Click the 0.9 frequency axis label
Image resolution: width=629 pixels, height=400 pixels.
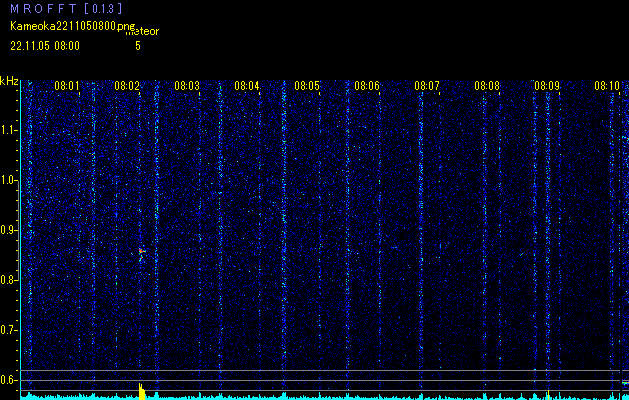pyautogui.click(x=8, y=230)
